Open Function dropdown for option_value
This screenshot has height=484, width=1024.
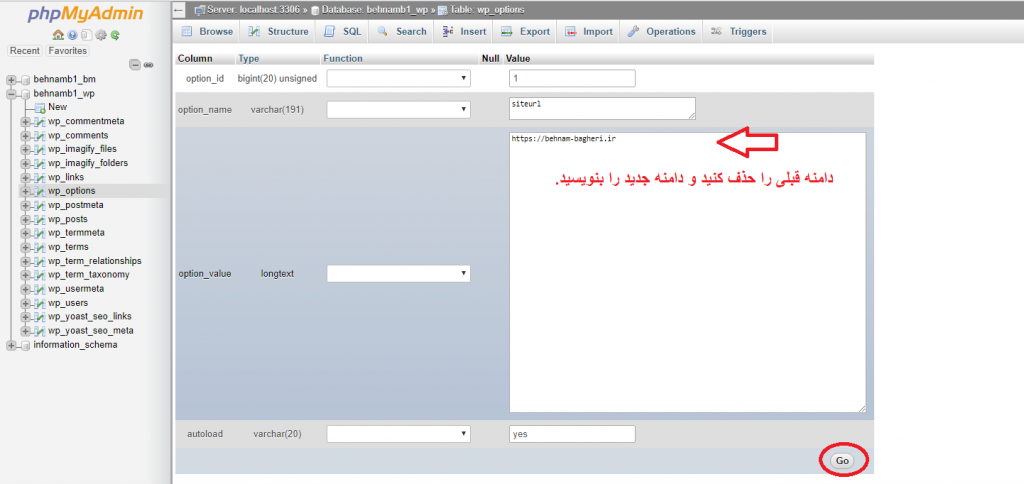coord(398,273)
